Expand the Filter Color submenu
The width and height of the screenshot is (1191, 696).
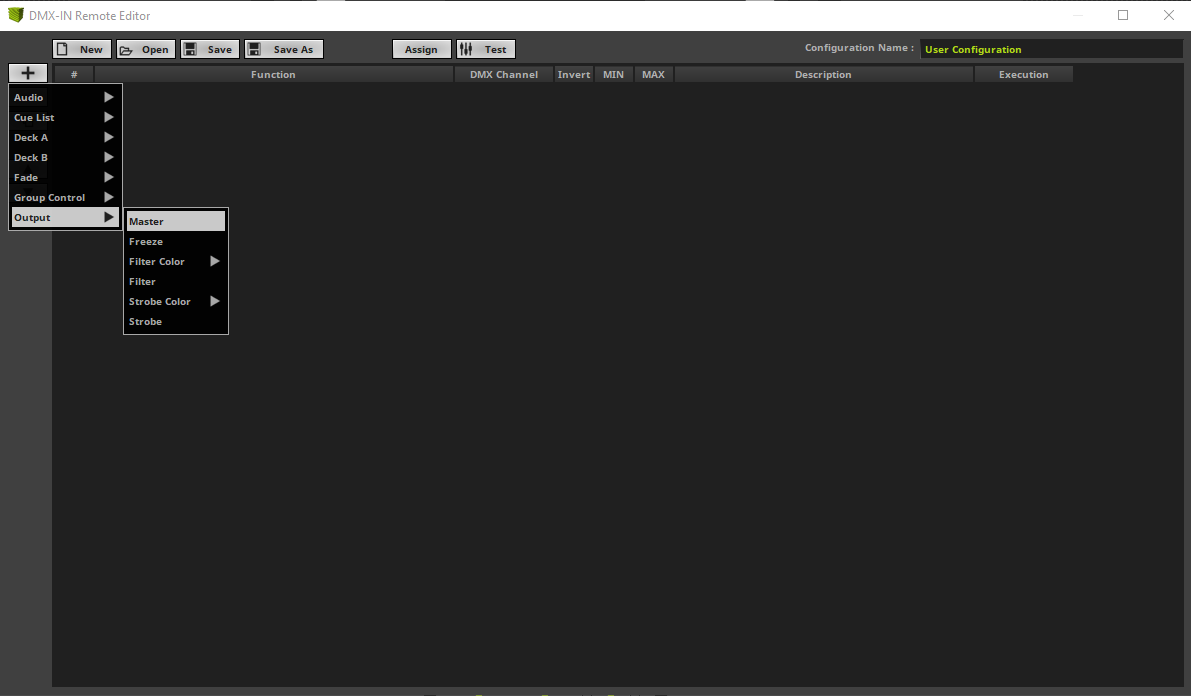pos(175,261)
